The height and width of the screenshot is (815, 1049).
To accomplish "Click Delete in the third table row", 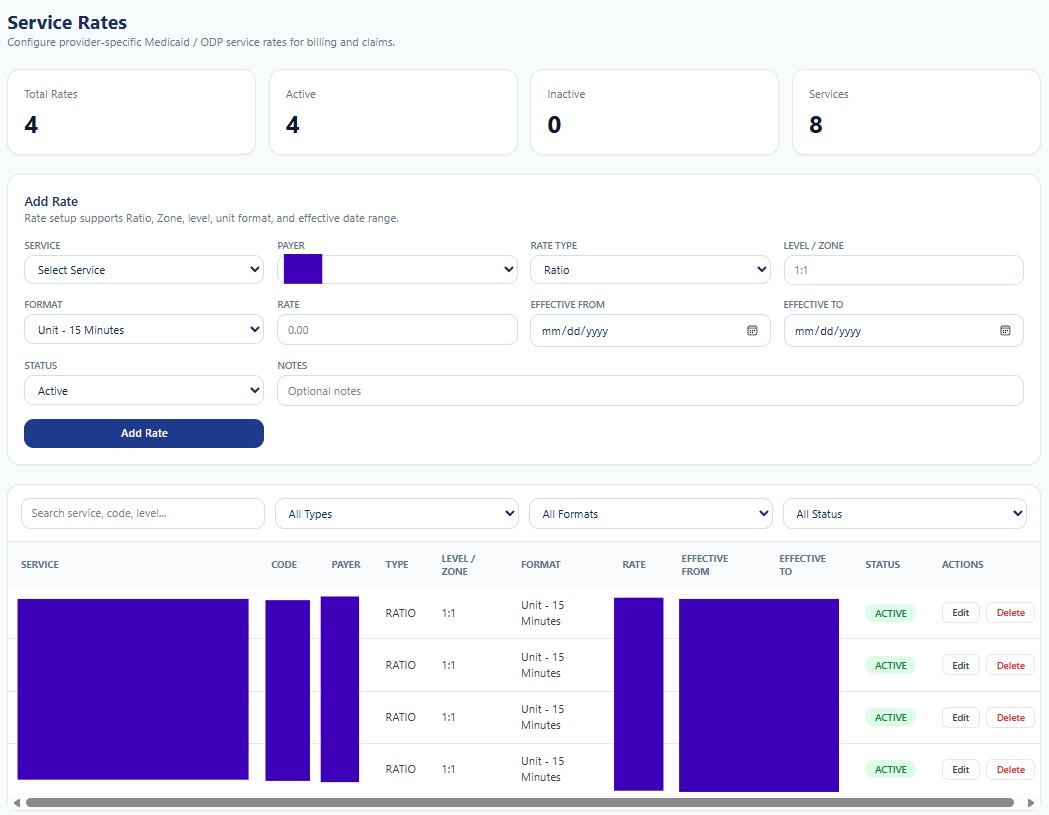I will pyautogui.click(x=1010, y=717).
